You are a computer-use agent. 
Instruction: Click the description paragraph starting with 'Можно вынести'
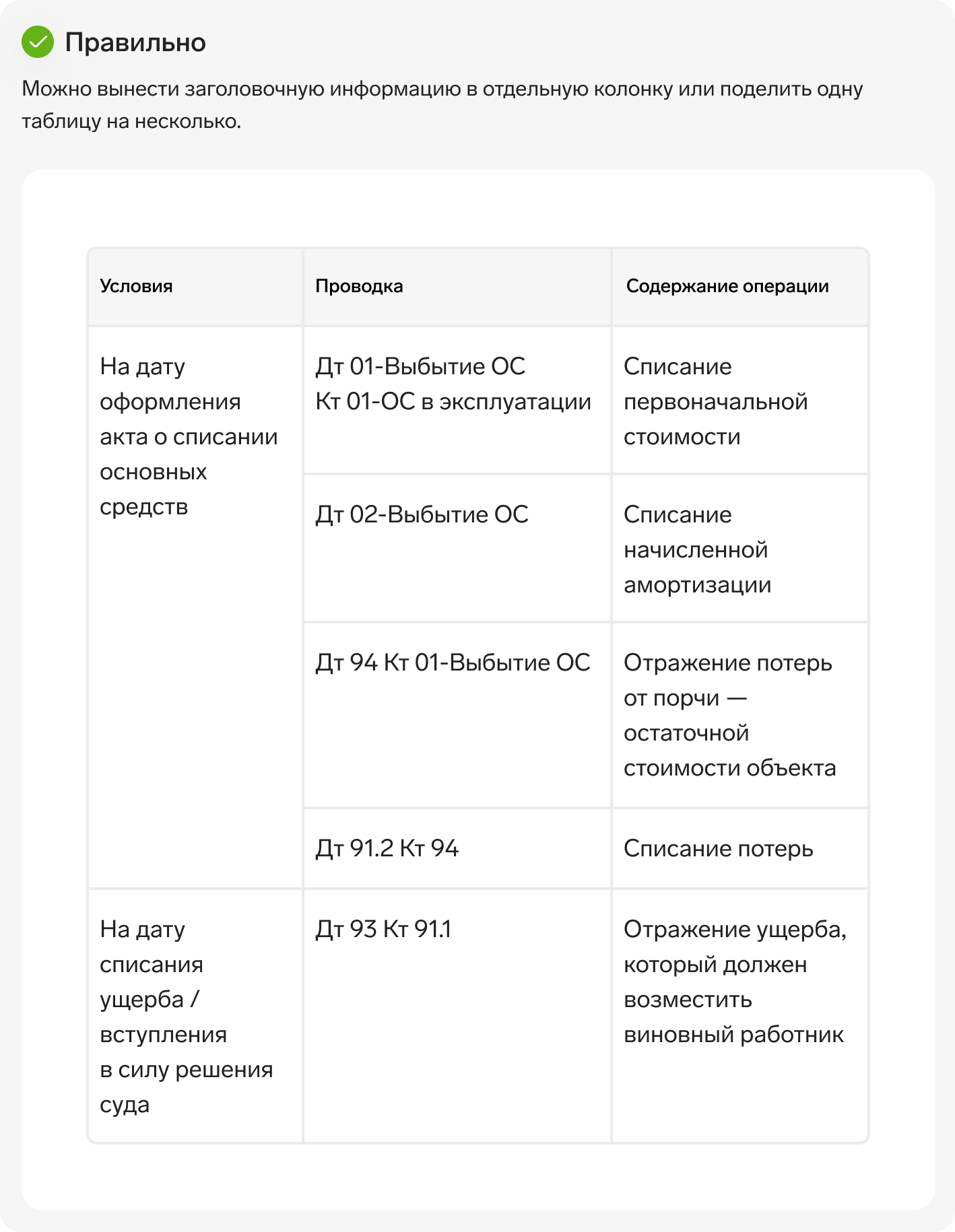click(x=442, y=105)
